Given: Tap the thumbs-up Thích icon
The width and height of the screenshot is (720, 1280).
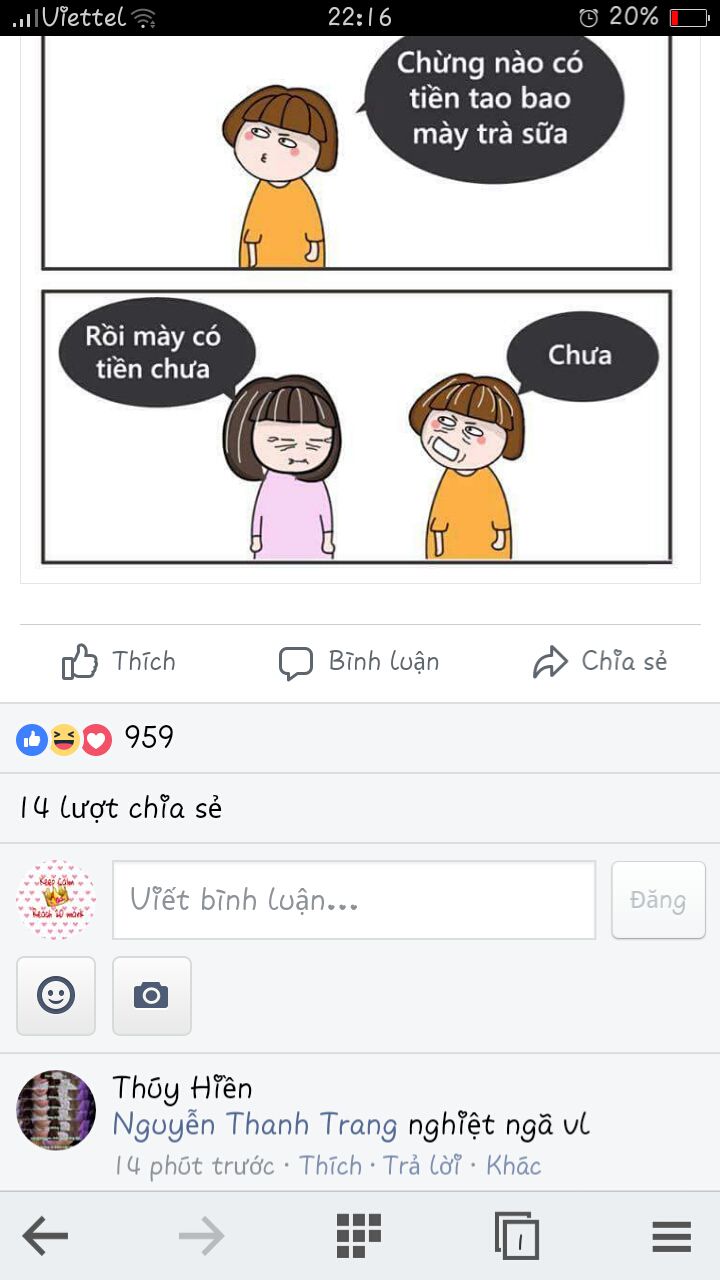Looking at the screenshot, I should 80,662.
